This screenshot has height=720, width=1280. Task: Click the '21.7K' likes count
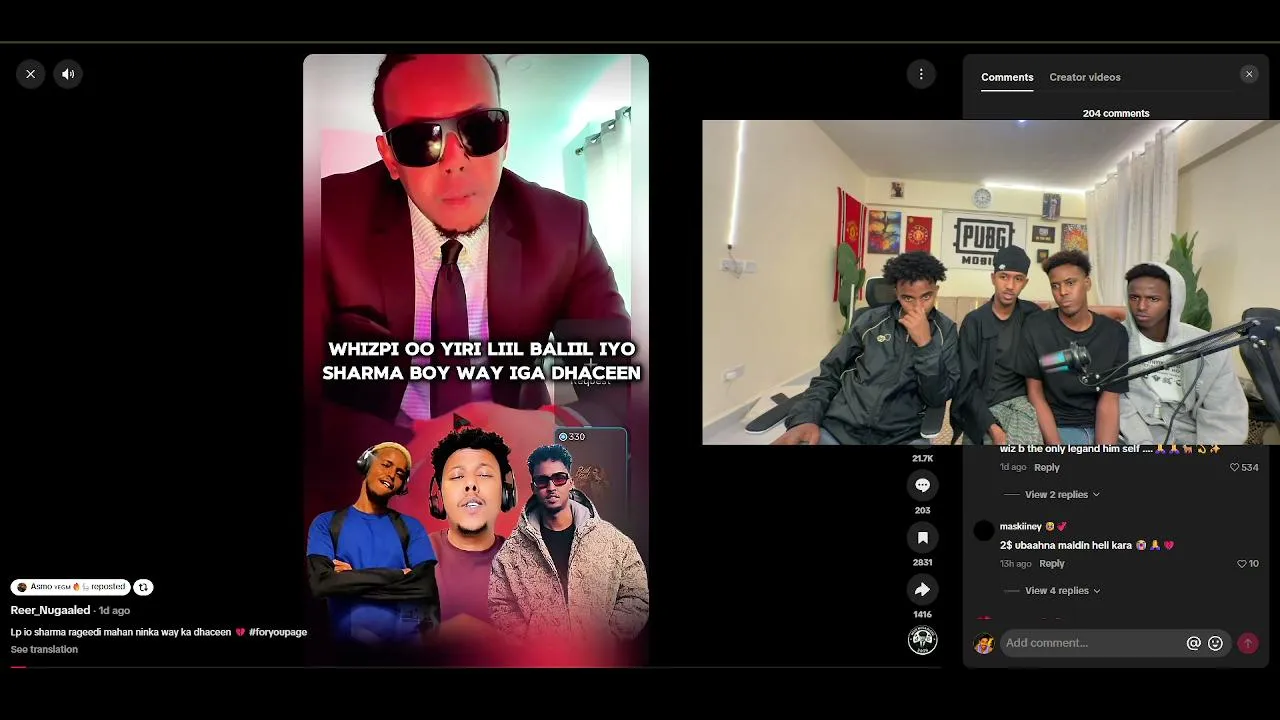coord(922,458)
